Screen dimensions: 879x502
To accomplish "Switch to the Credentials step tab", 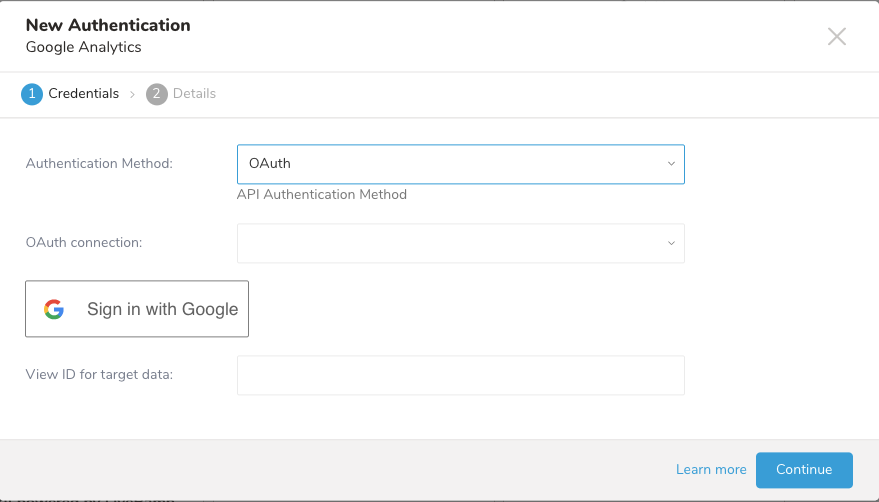I will coord(83,94).
